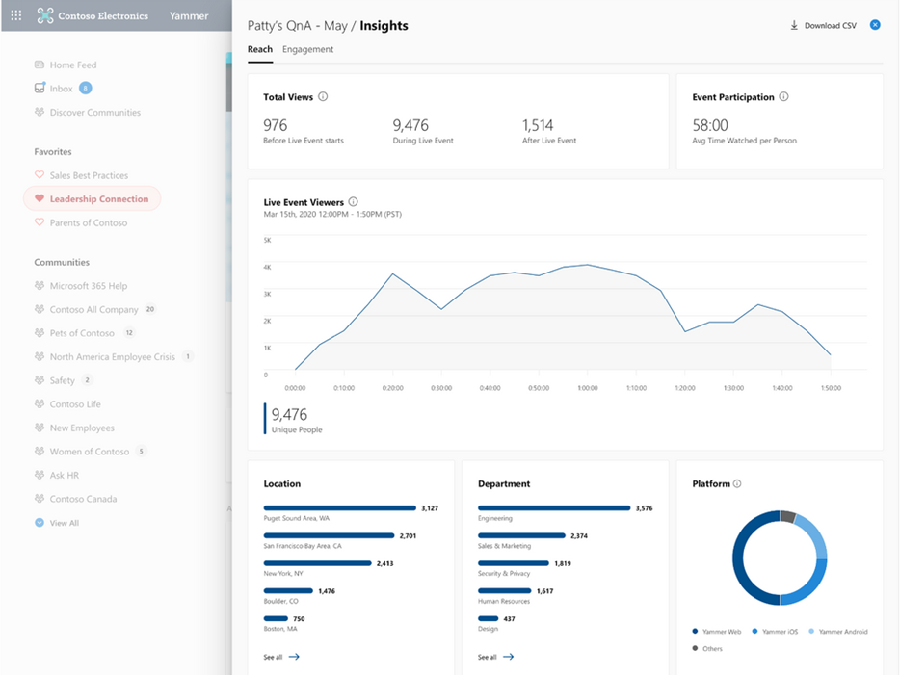Click the 1,514 after live event value
This screenshot has width=900, height=675.
point(537,125)
